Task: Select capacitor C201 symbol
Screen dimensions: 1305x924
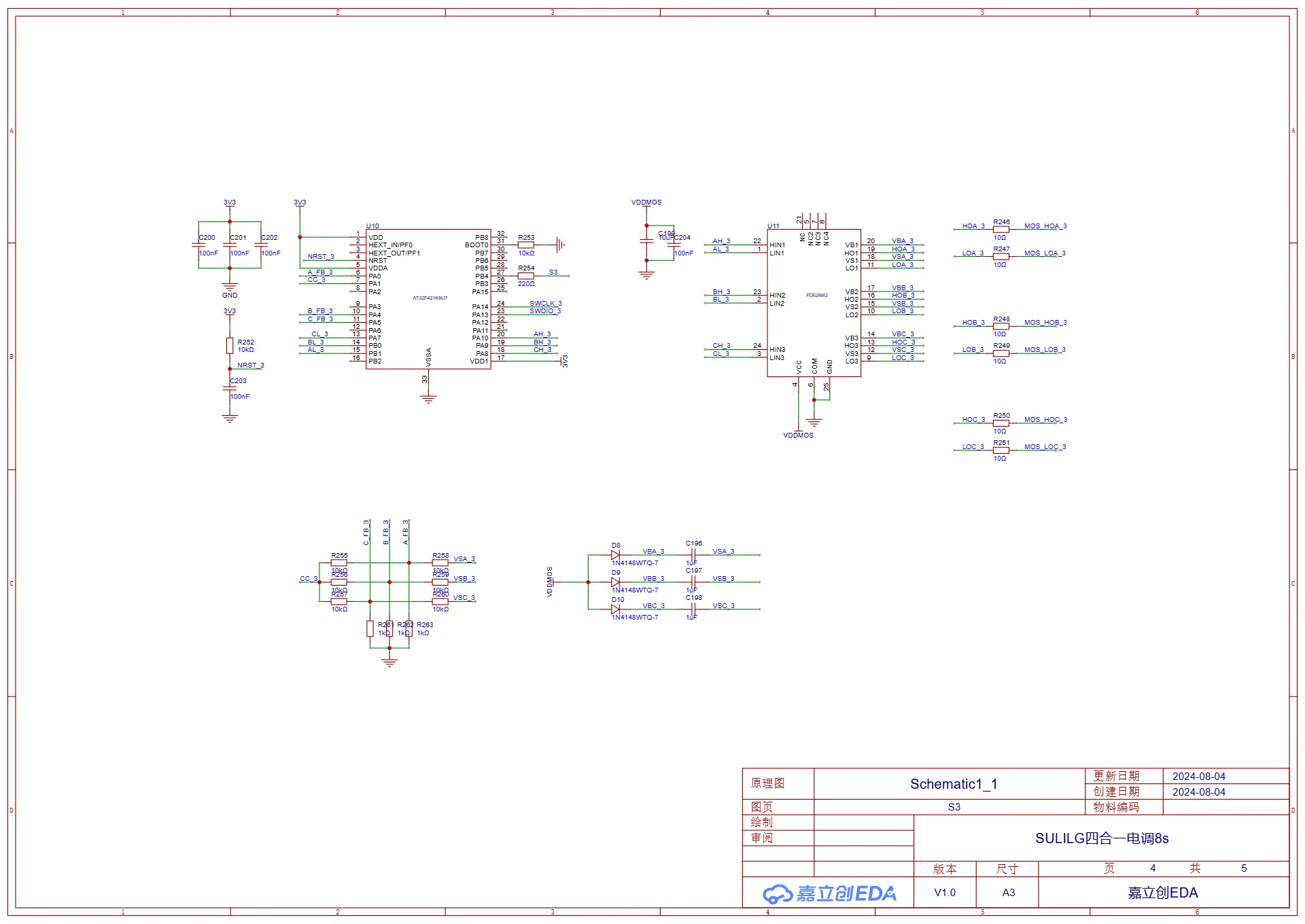Action: point(230,245)
